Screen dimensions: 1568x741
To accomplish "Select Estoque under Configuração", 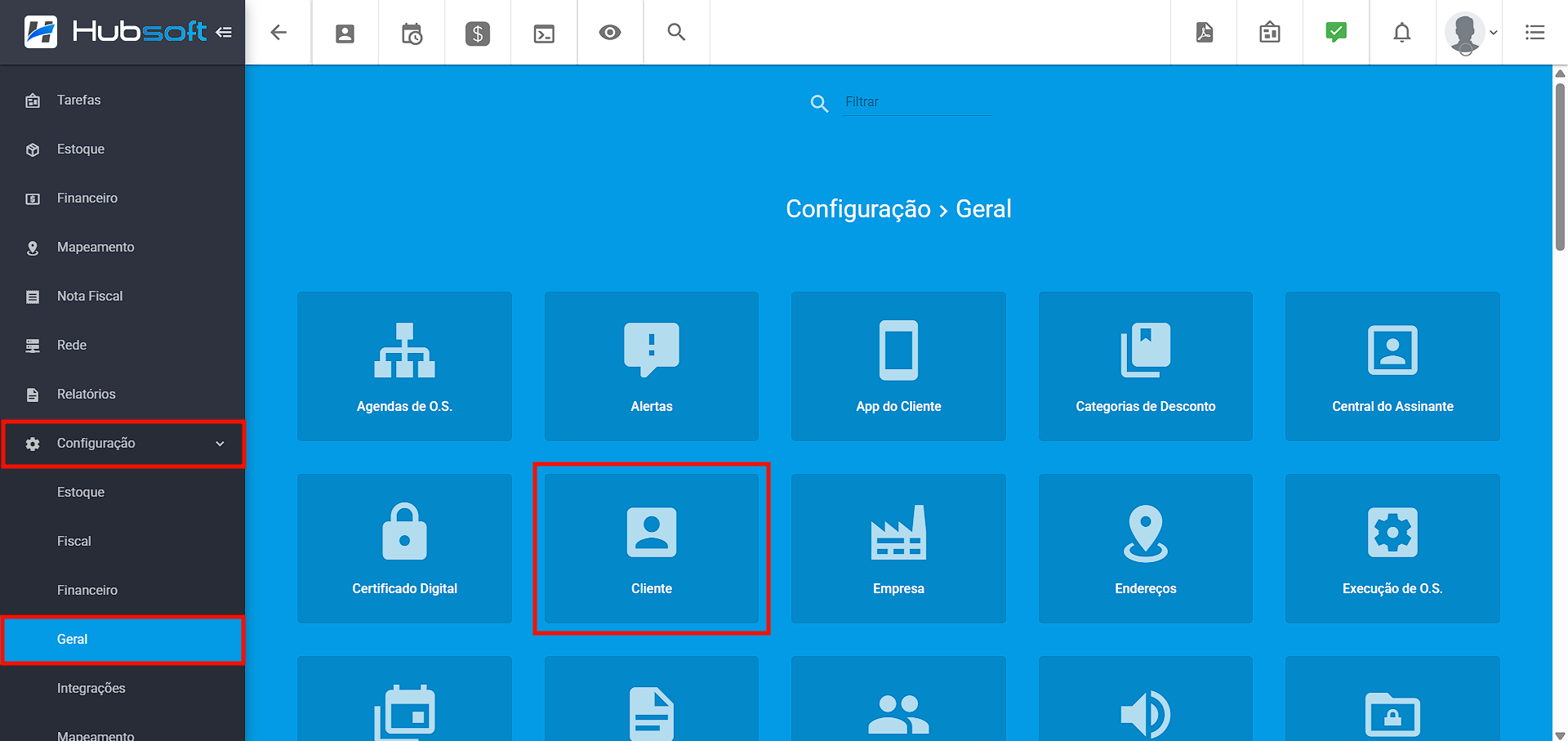I will pos(122,492).
